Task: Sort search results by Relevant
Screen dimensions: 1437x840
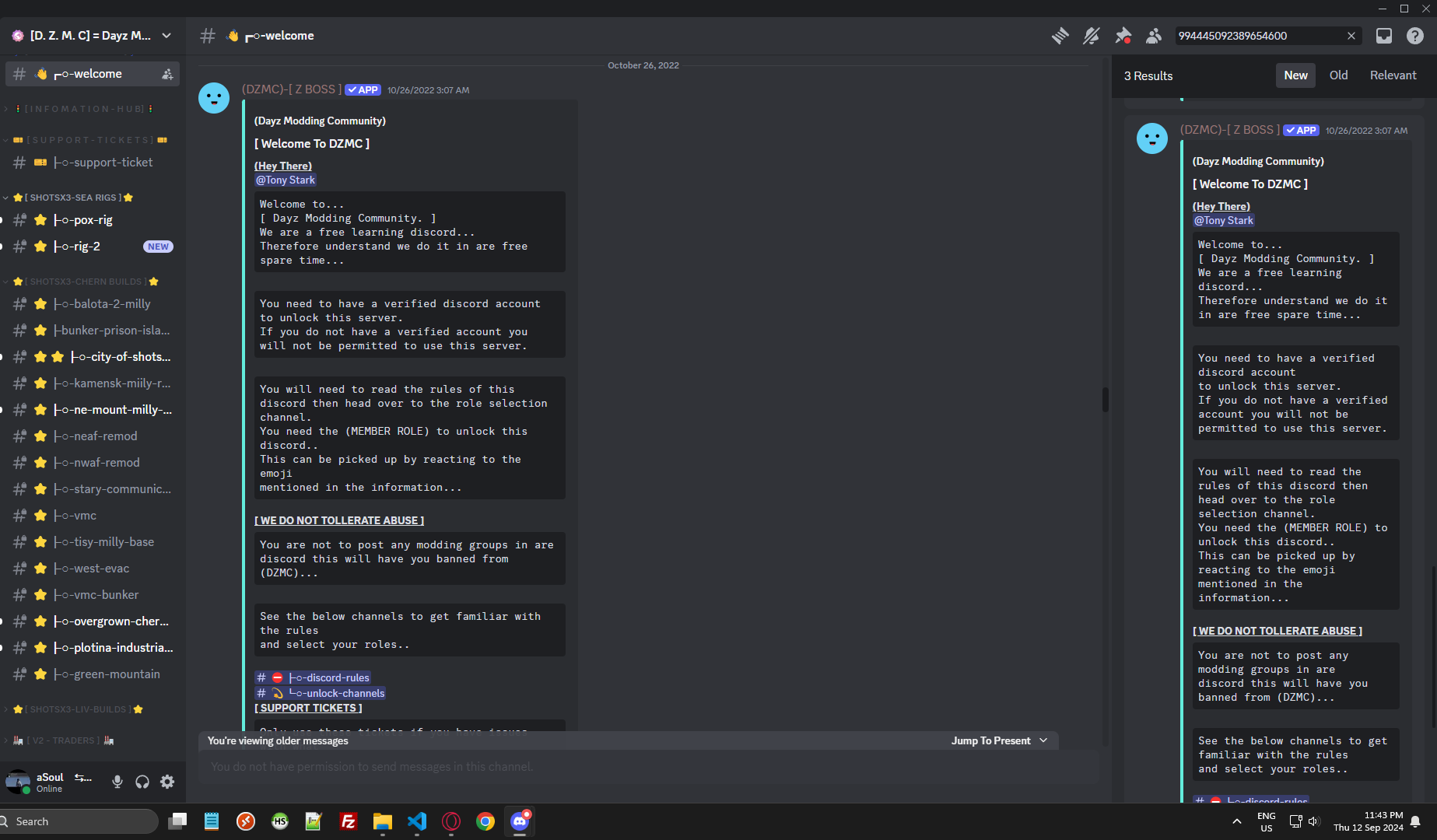Action: coord(1393,75)
